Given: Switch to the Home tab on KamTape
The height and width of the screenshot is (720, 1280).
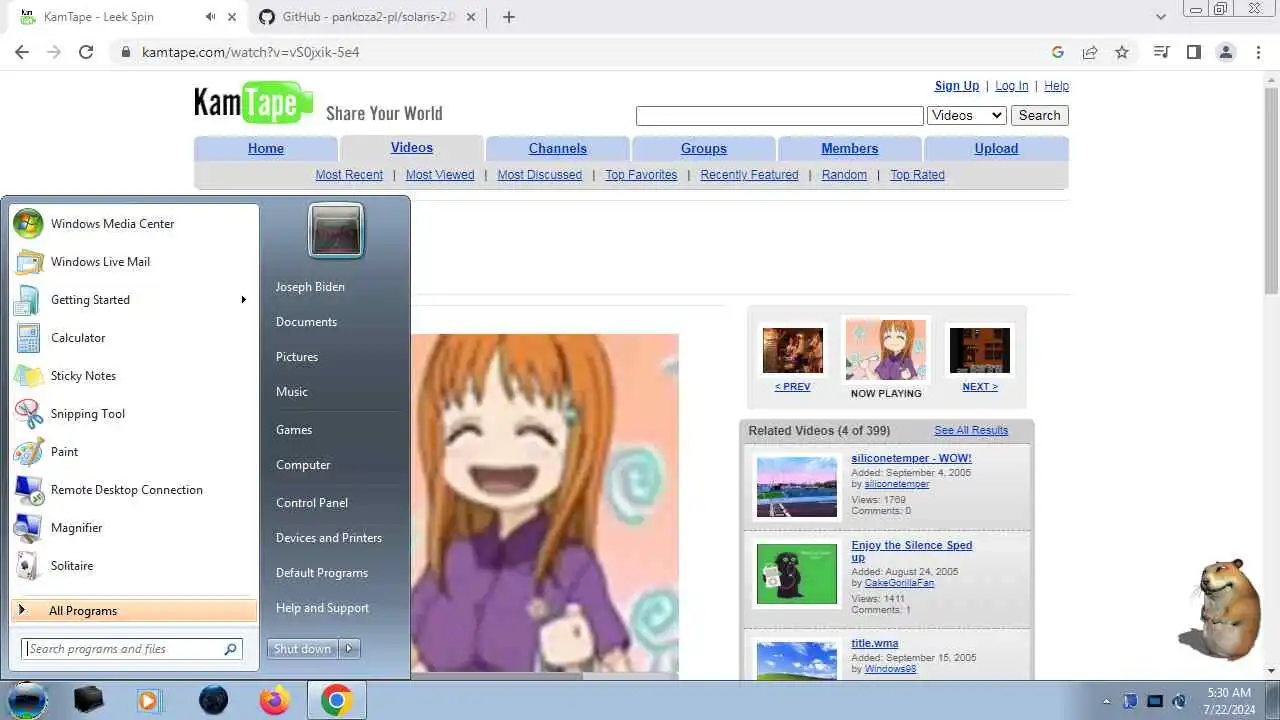Looking at the screenshot, I should [x=266, y=148].
